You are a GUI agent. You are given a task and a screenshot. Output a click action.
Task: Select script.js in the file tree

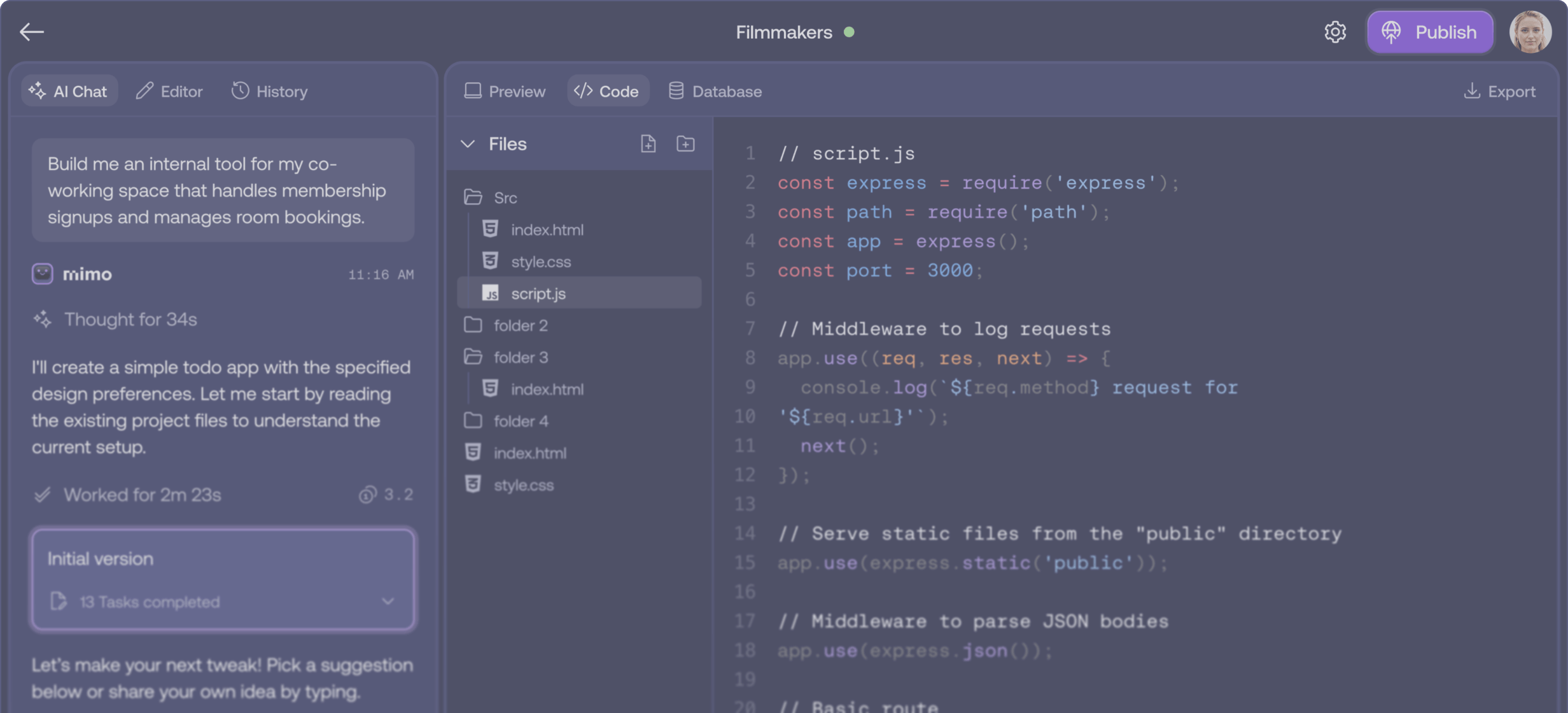538,293
